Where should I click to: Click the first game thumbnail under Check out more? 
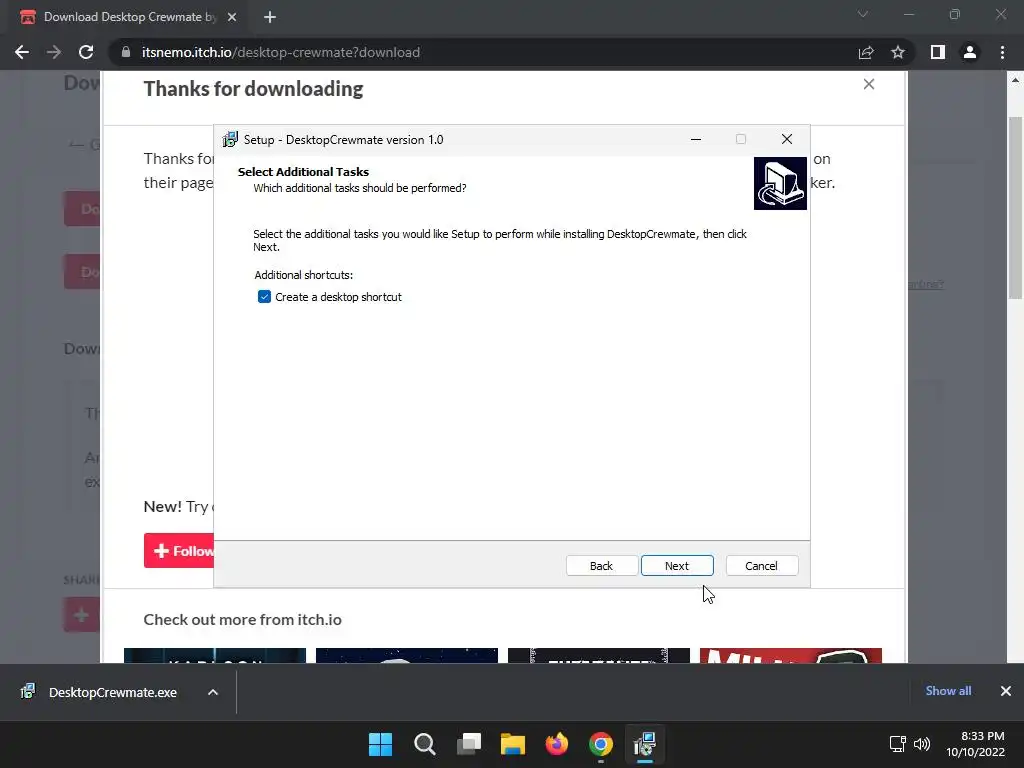tap(215, 656)
